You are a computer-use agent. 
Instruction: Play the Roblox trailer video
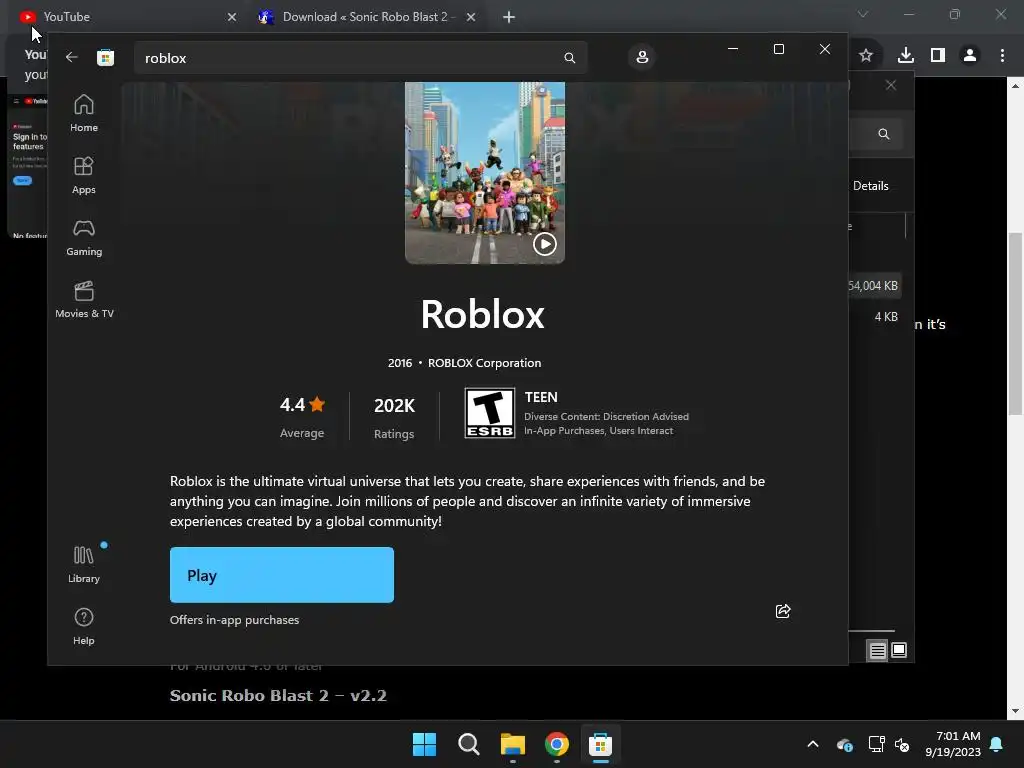[545, 244]
